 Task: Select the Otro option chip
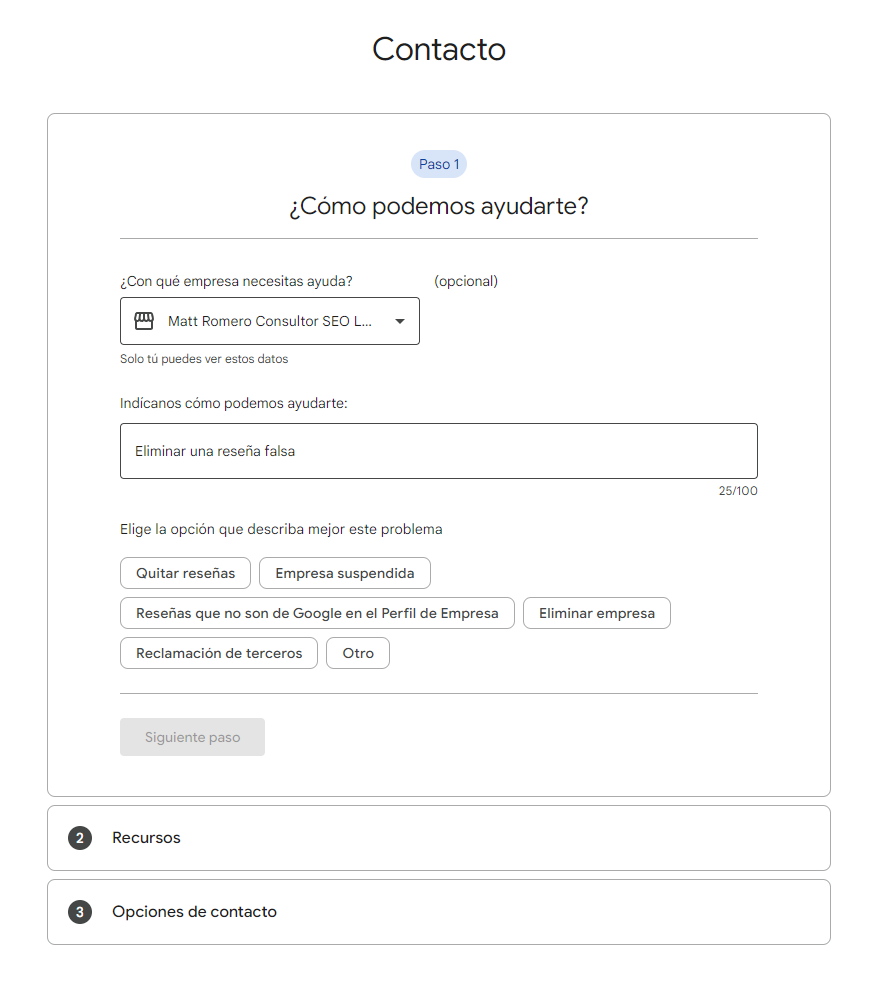click(x=358, y=653)
